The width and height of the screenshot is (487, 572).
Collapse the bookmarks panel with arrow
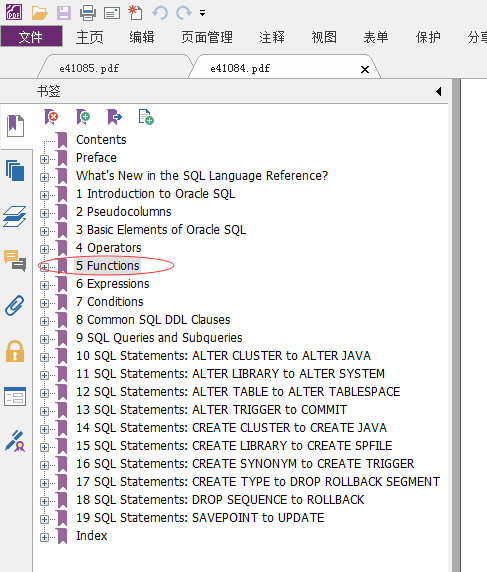tap(438, 91)
